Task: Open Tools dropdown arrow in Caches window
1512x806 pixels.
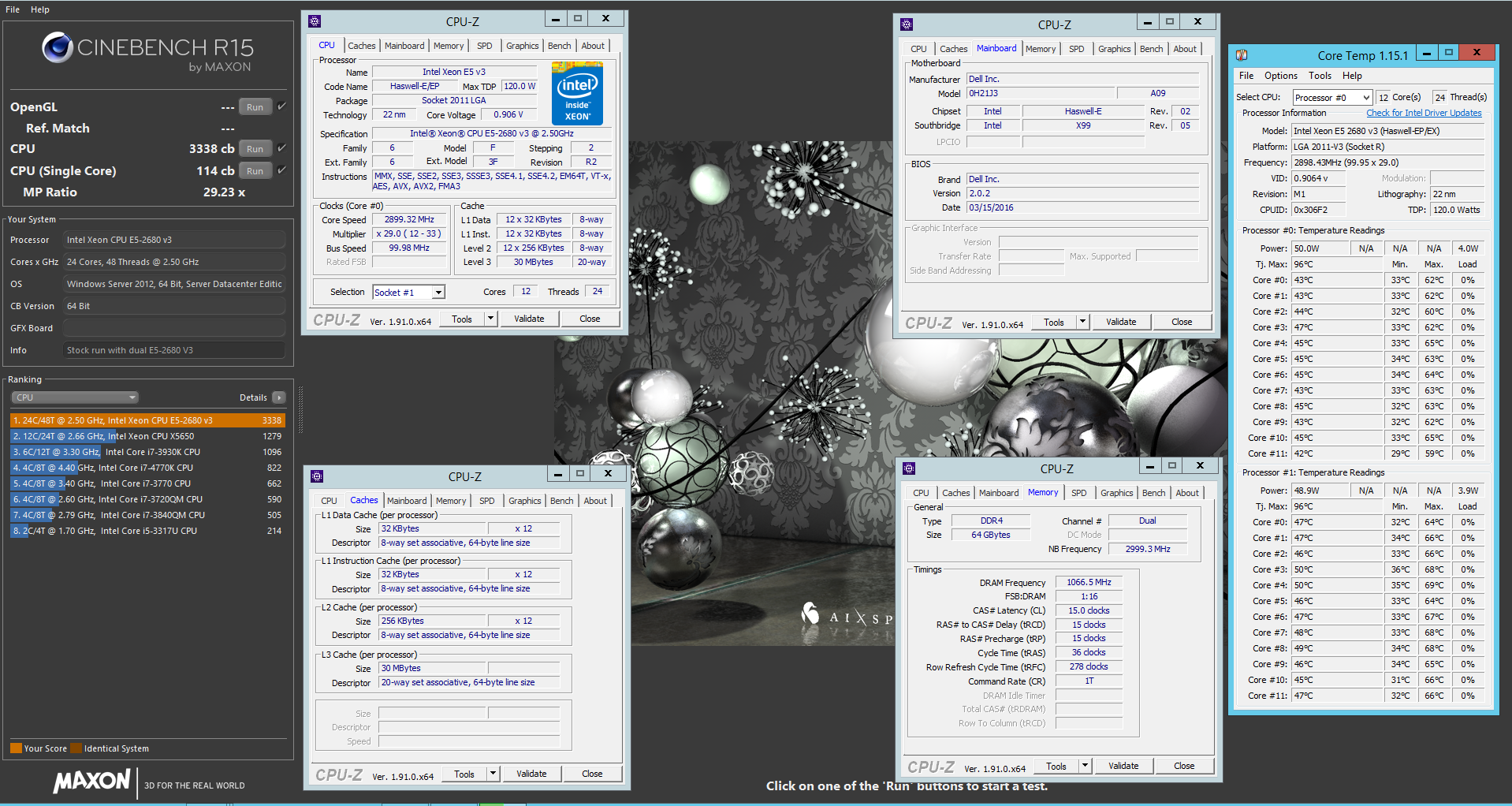Action: [x=493, y=774]
